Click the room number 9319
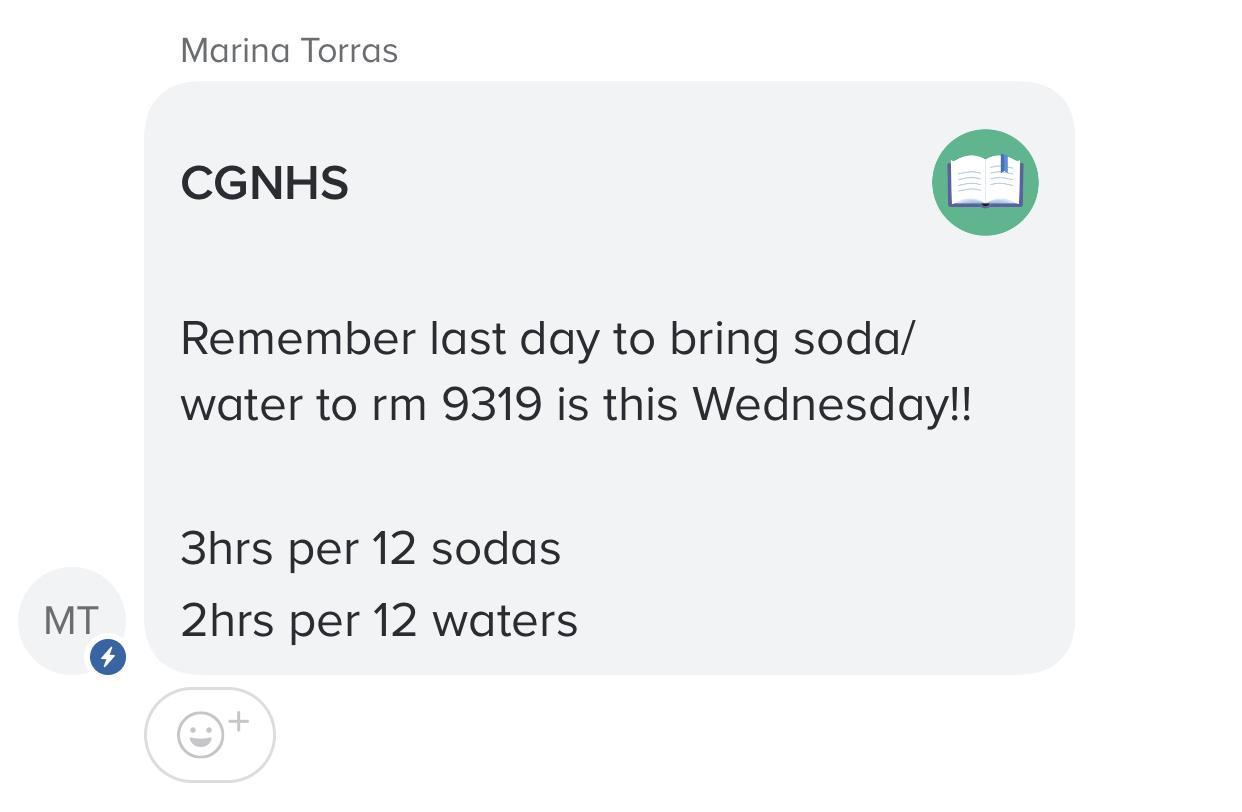 pyautogui.click(x=492, y=405)
